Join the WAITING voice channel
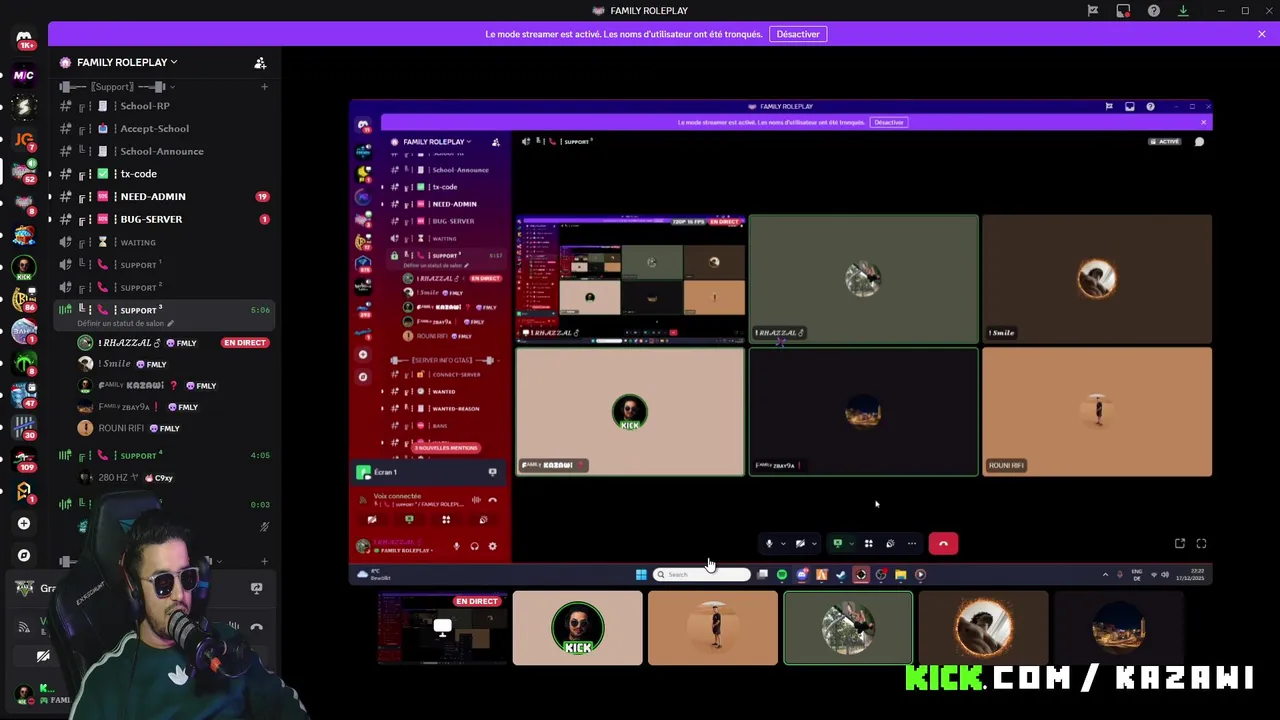 pos(165,242)
